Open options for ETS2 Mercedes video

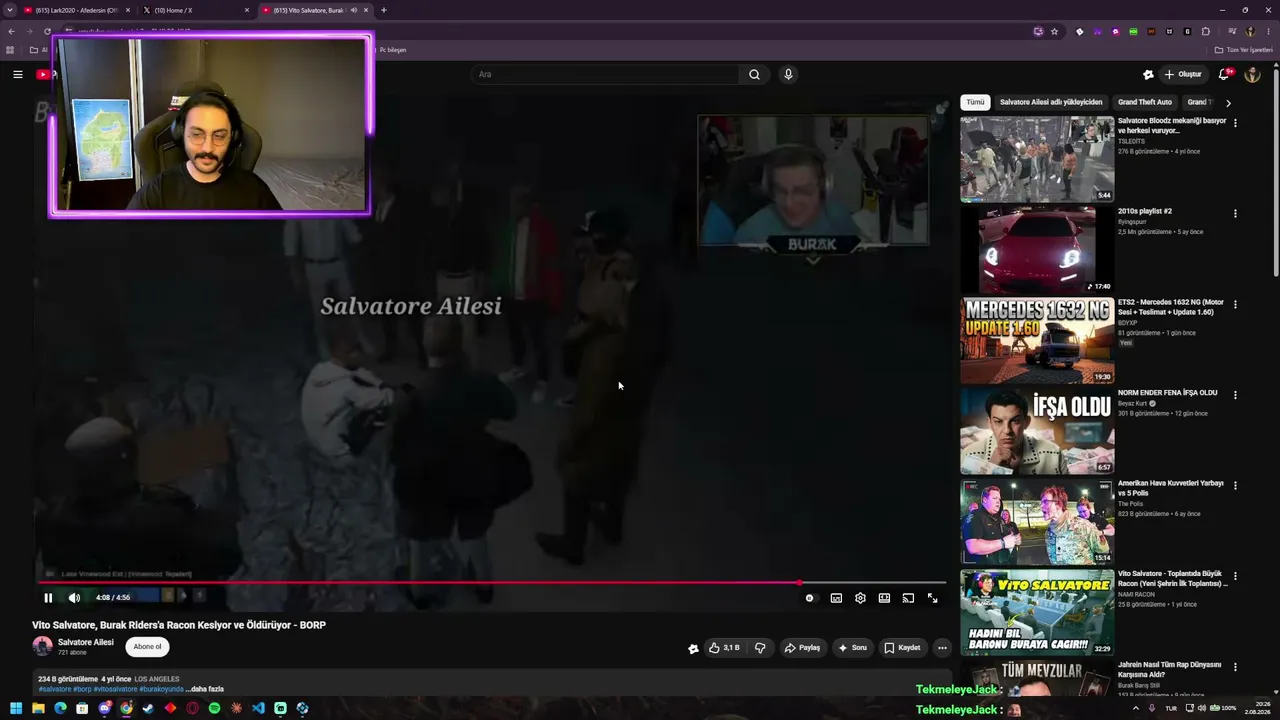pos(1235,304)
